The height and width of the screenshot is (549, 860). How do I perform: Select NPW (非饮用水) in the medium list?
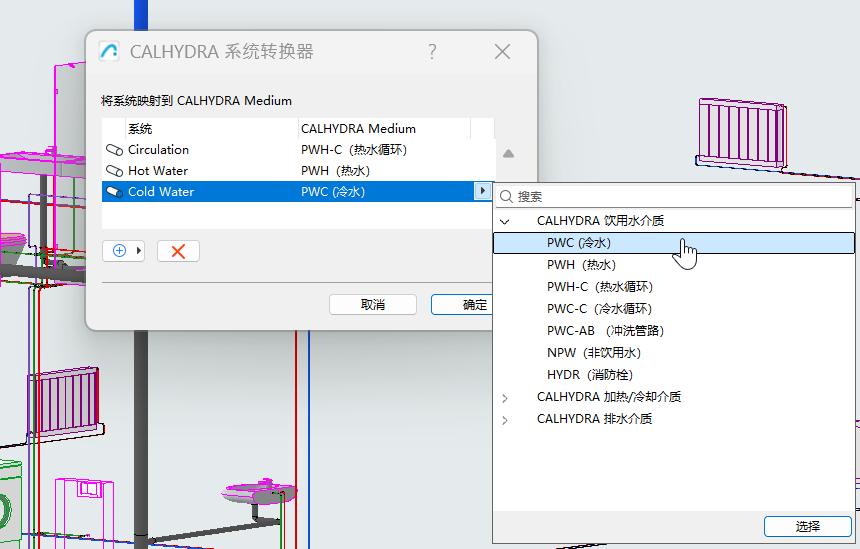coord(674,353)
